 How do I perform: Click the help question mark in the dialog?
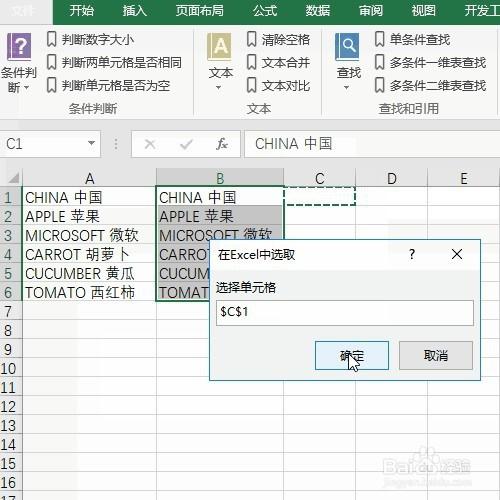coord(412,254)
